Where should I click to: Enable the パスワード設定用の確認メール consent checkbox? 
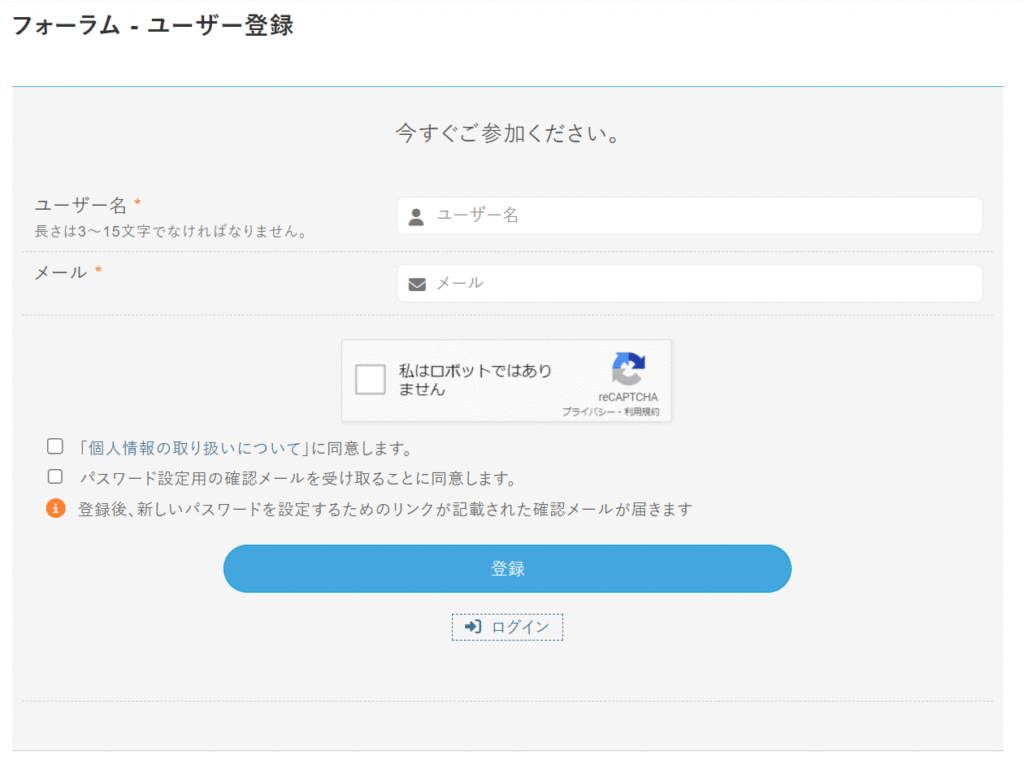coord(55,477)
